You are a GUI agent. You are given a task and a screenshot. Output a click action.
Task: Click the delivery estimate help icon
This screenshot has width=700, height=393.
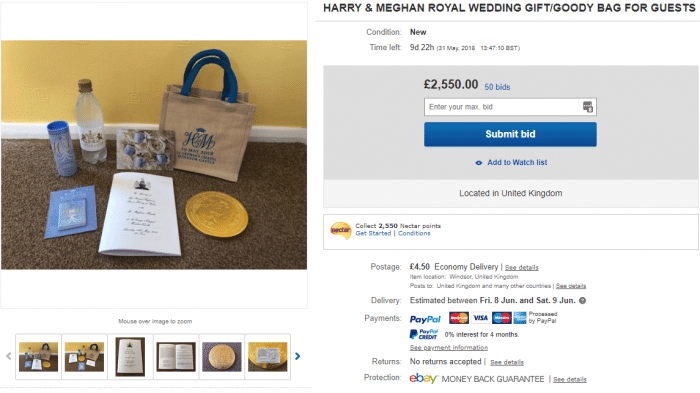point(582,301)
